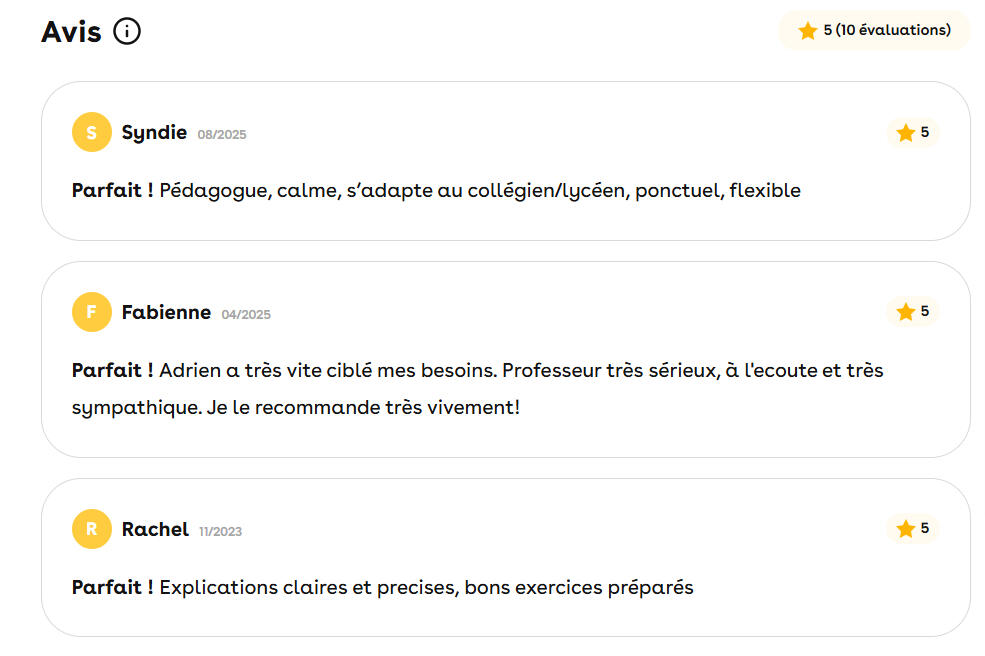Viewport: 985px width, 656px height.
Task: Click Rachel's review text about Explications claires
Action: (426, 587)
